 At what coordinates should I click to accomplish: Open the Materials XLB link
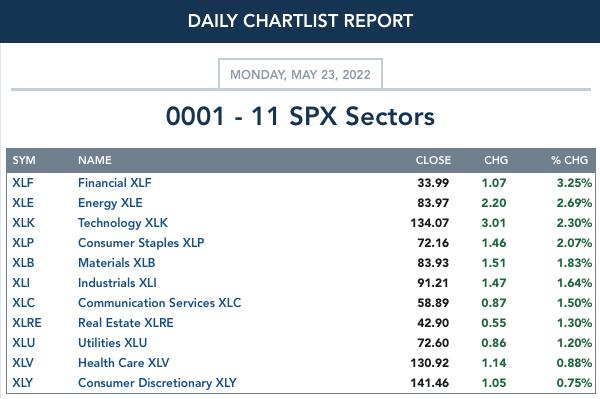tap(116, 263)
